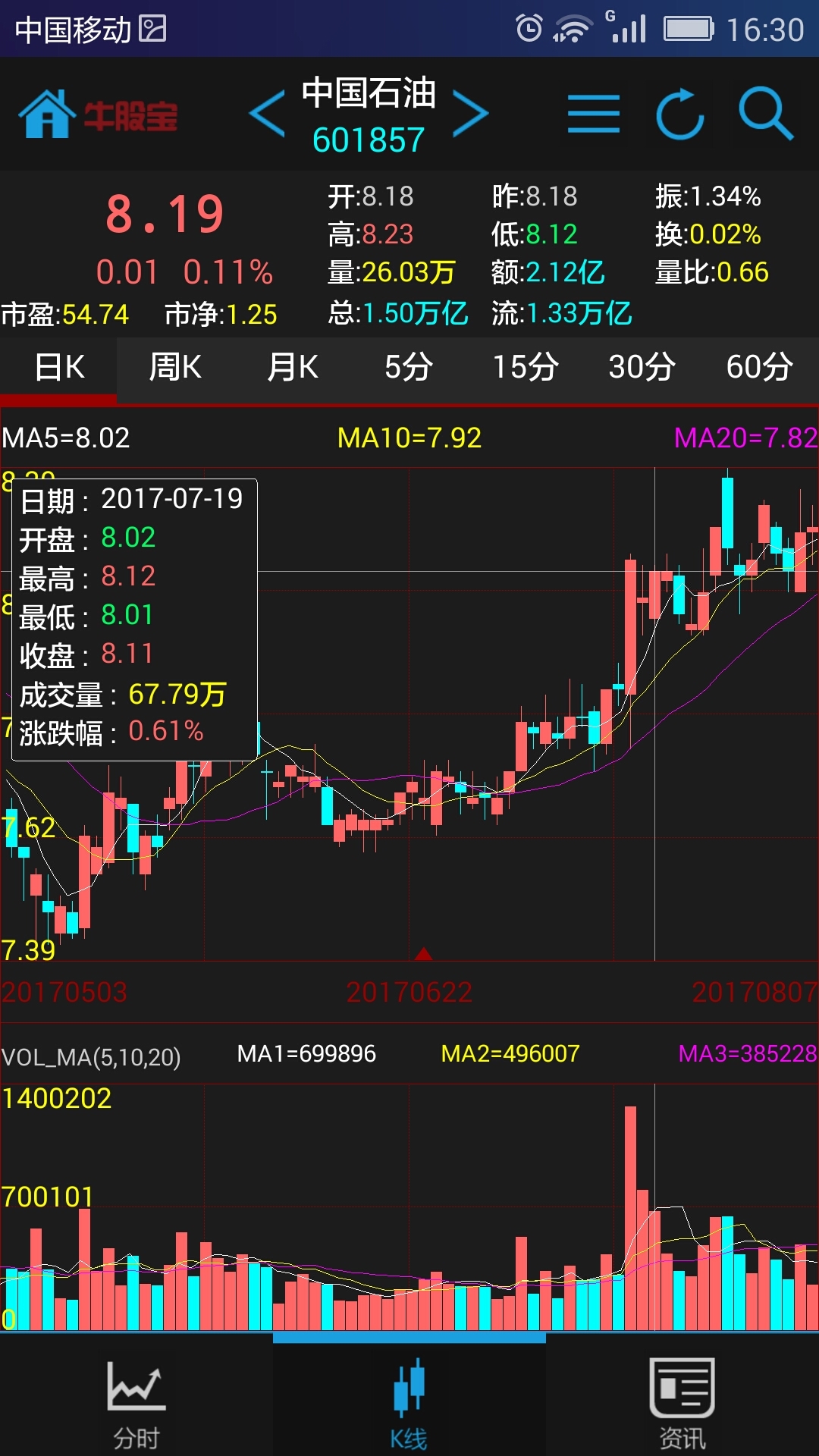
Task: Refresh the stock quote data
Action: [679, 115]
